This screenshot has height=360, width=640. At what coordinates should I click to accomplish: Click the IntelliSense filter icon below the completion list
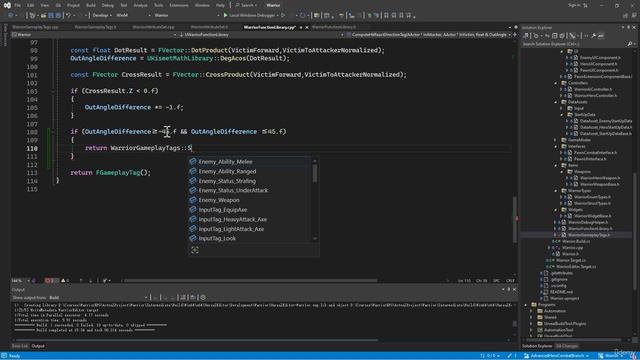pos(195,250)
